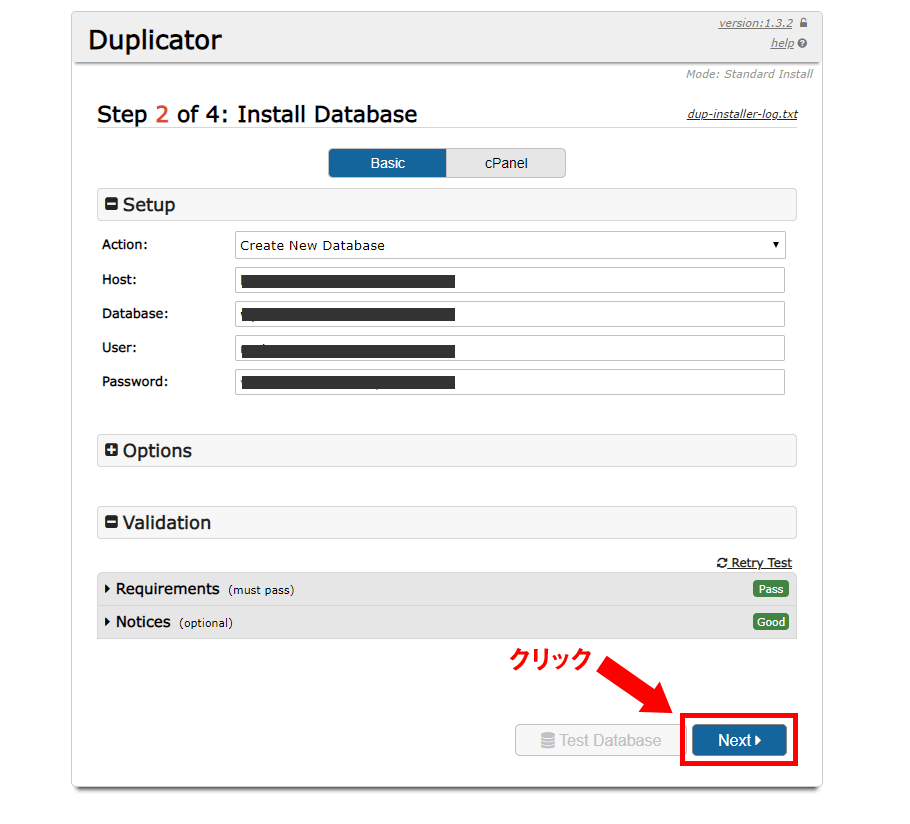Expand the Notices optional section
Viewport: 910px width, 824px height.
pyautogui.click(x=143, y=622)
